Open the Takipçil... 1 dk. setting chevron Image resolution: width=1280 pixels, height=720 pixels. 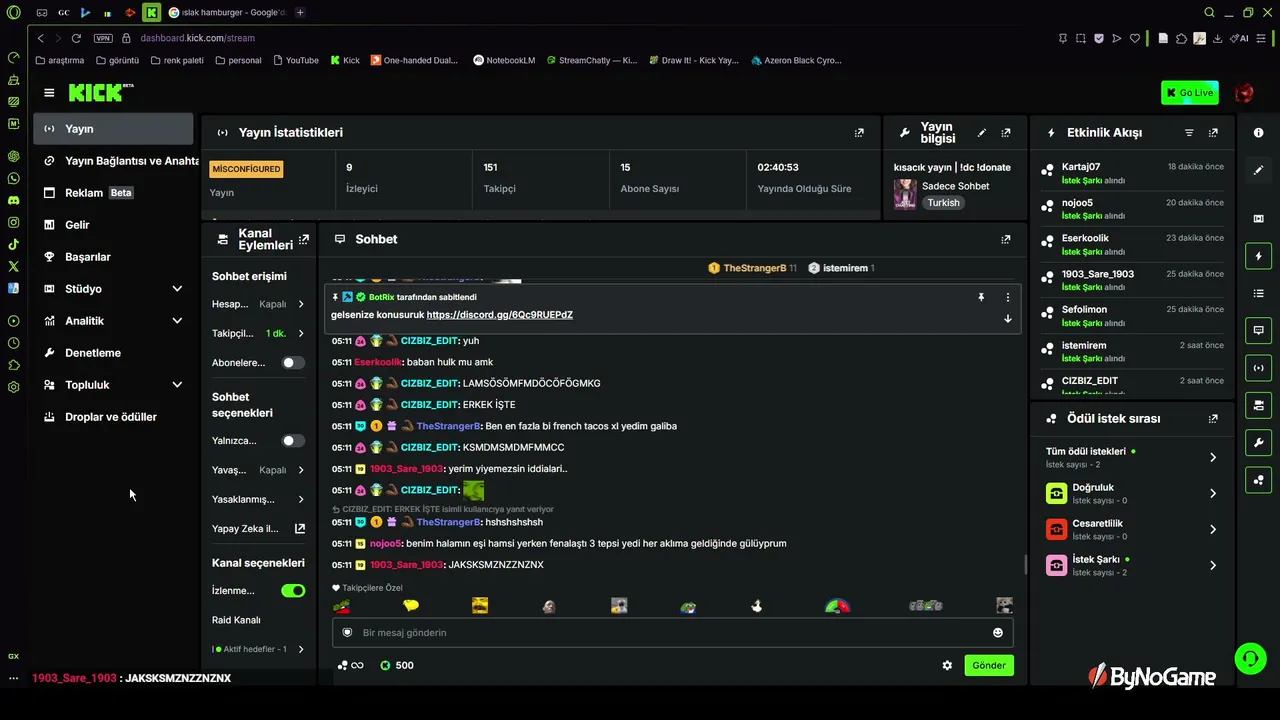pos(301,333)
